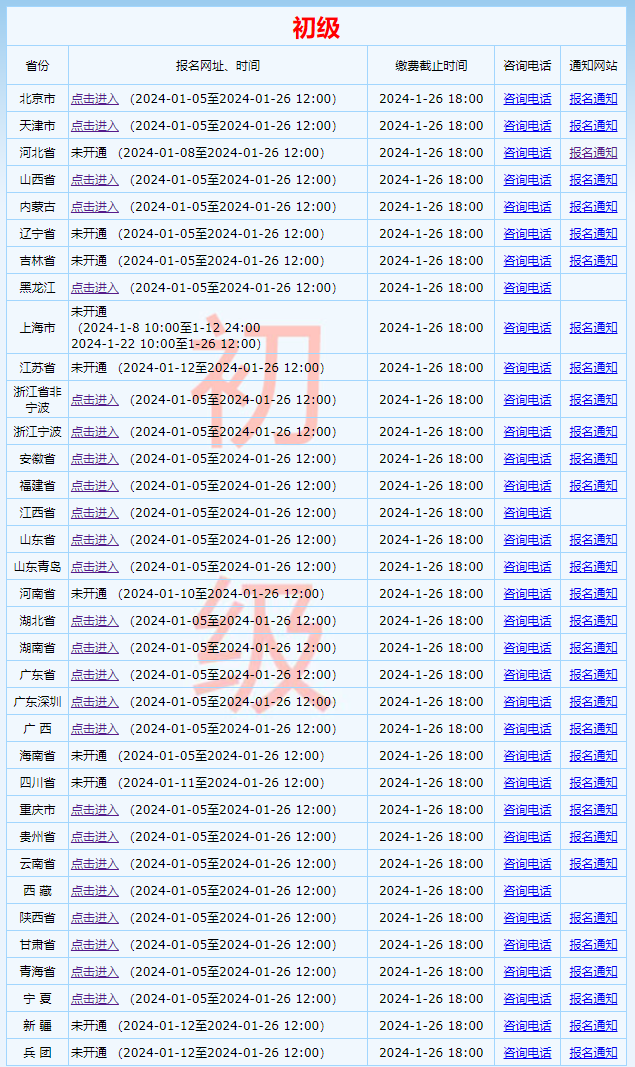Open 点击进入 link for 云南省
Viewport: 635px width, 1067px height.
[95, 864]
